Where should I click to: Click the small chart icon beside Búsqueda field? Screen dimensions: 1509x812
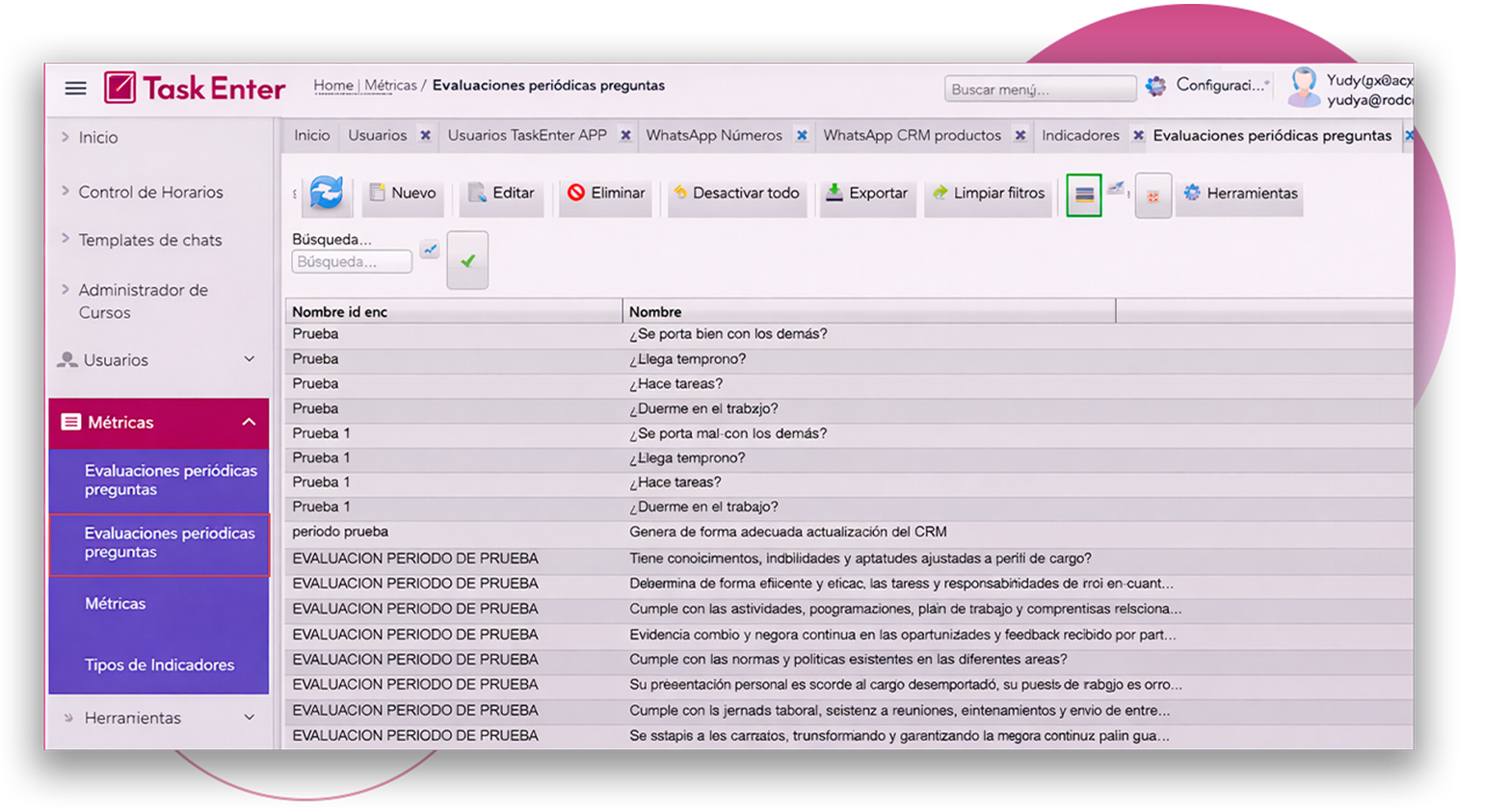tap(430, 249)
